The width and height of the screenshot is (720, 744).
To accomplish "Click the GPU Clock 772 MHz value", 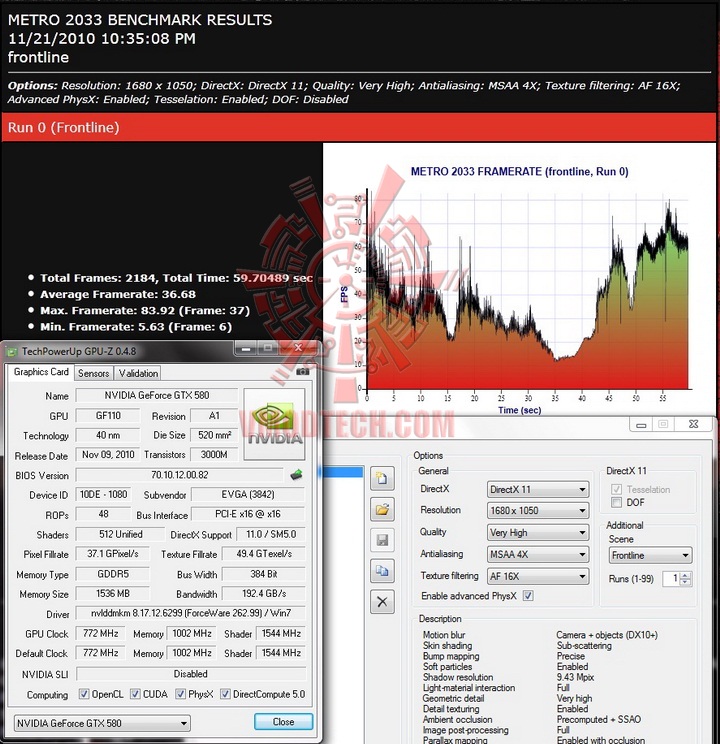I will pos(100,633).
